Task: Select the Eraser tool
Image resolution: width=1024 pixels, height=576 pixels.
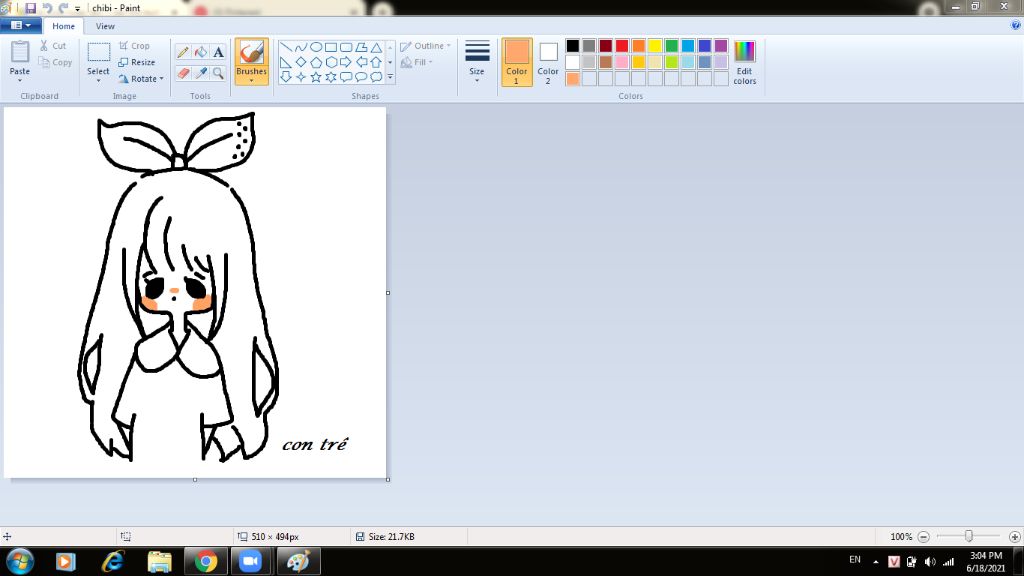Action: click(183, 72)
